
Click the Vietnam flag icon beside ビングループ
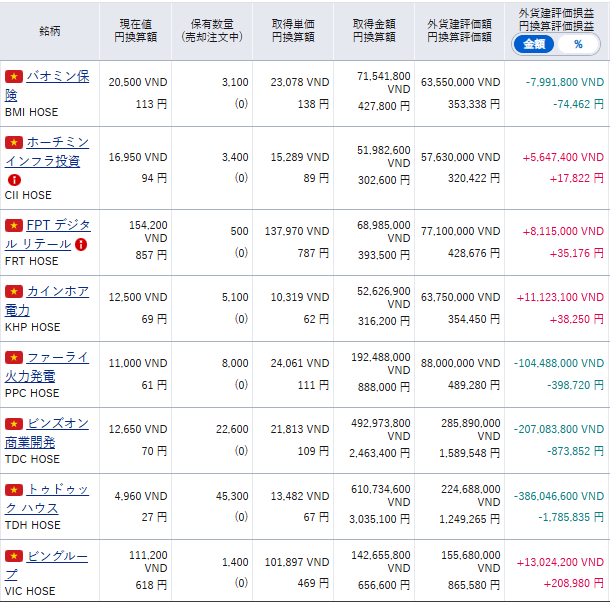14,556
